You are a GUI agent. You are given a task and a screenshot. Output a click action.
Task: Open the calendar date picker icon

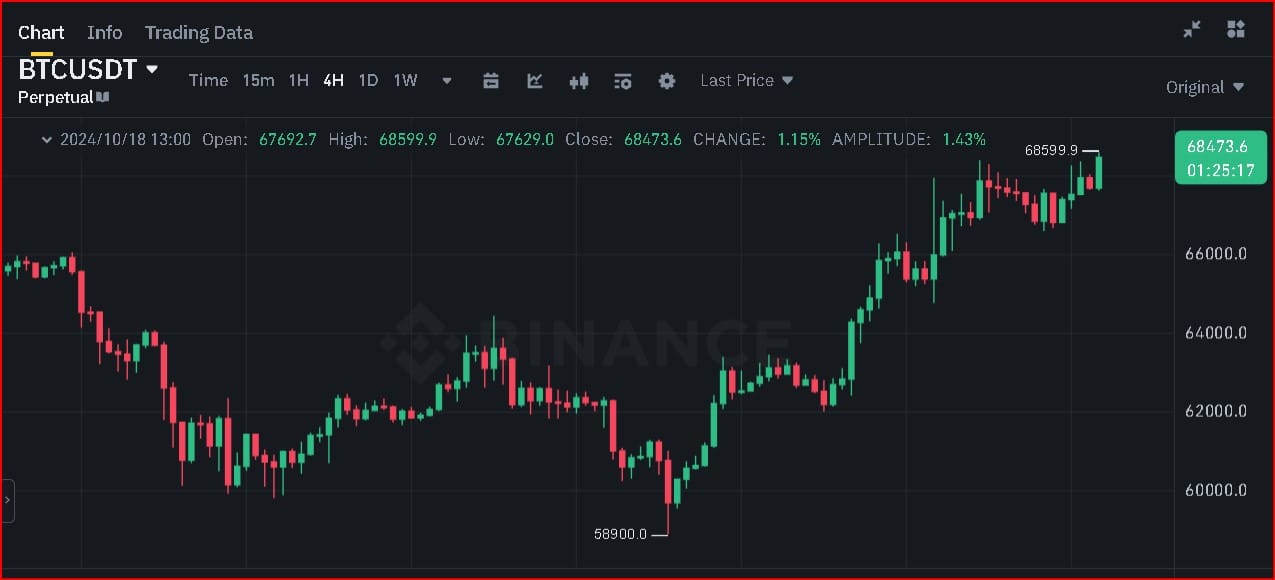[491, 81]
